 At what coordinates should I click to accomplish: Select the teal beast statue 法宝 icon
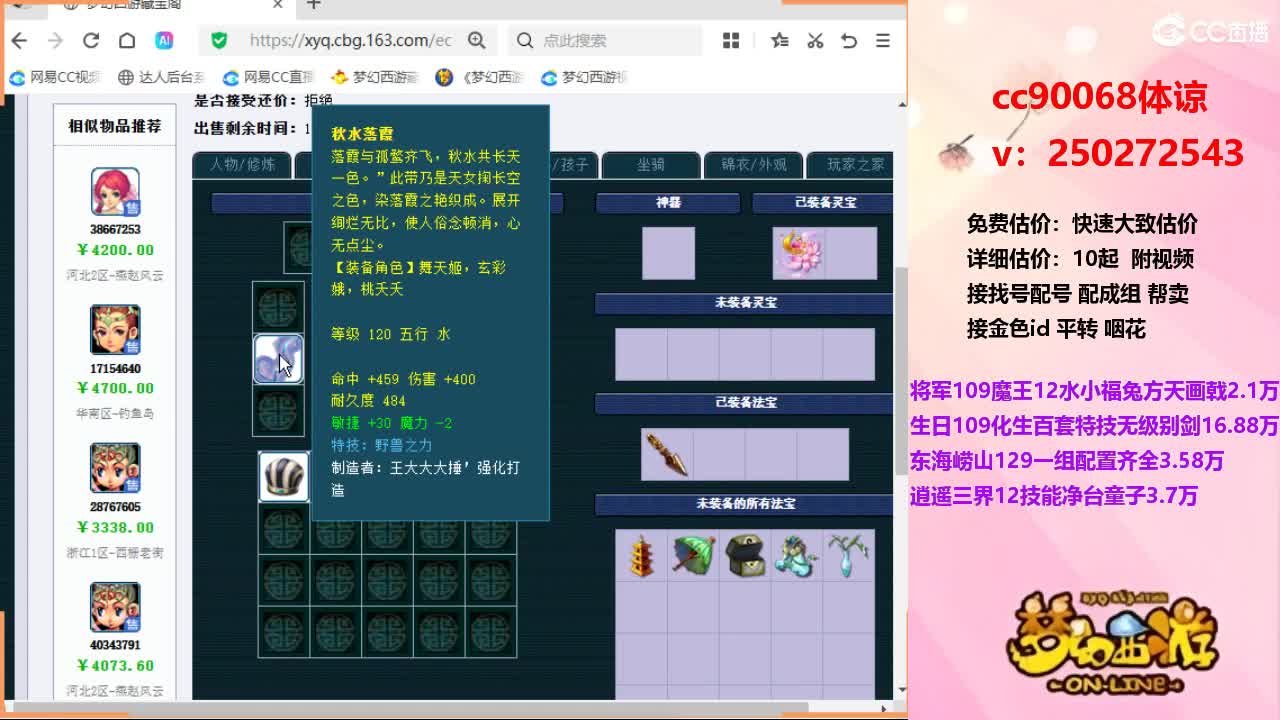pos(797,555)
